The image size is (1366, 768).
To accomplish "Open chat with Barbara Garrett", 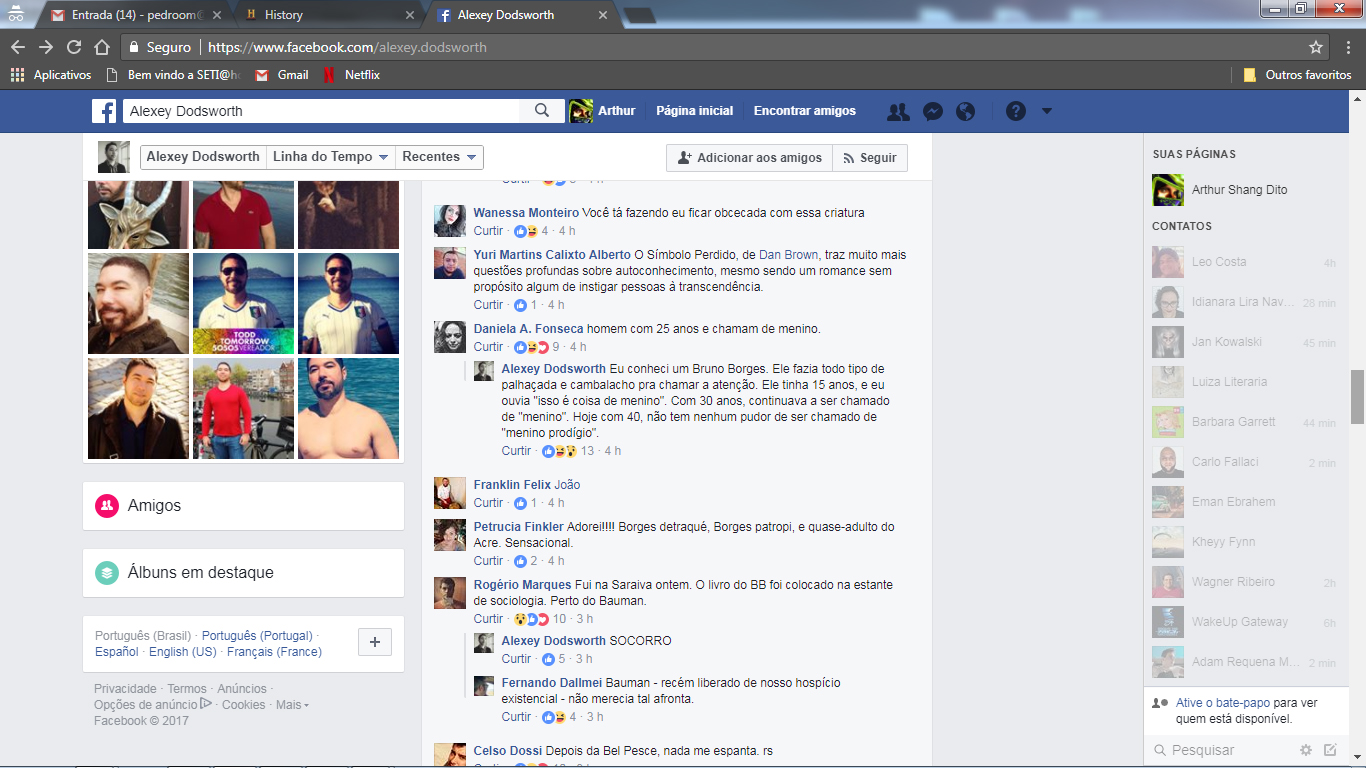I will pos(1244,422).
